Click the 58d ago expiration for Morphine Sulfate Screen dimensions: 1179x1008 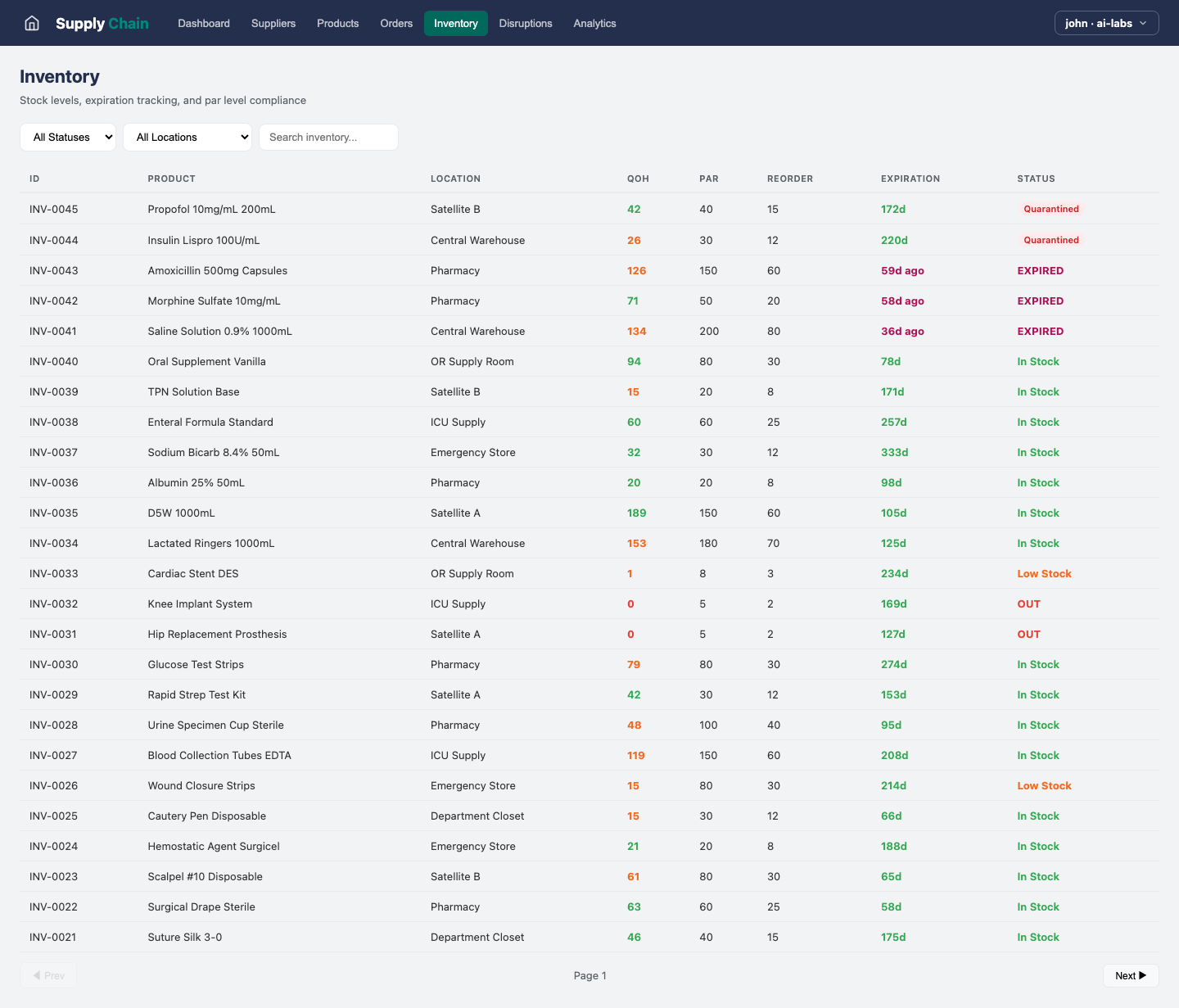tap(902, 301)
